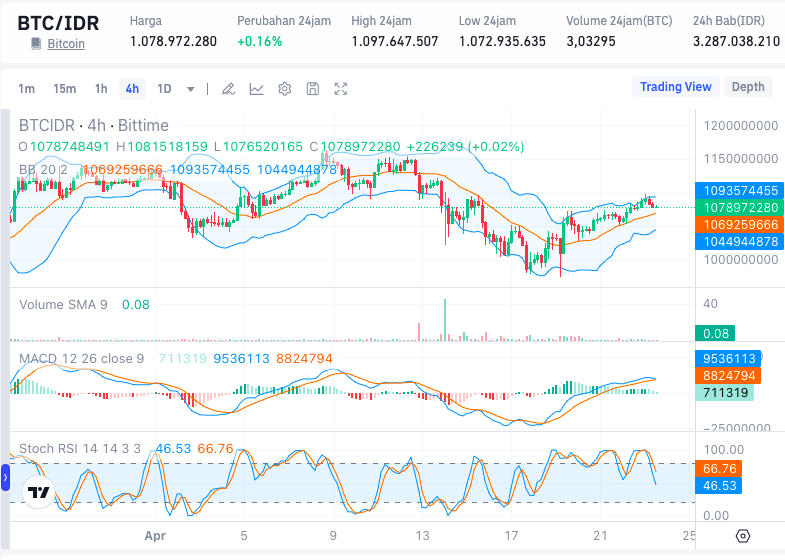Viewport: 785px width, 560px height.
Task: Click the BB 20 2 indicator legend
Action: (x=43, y=170)
